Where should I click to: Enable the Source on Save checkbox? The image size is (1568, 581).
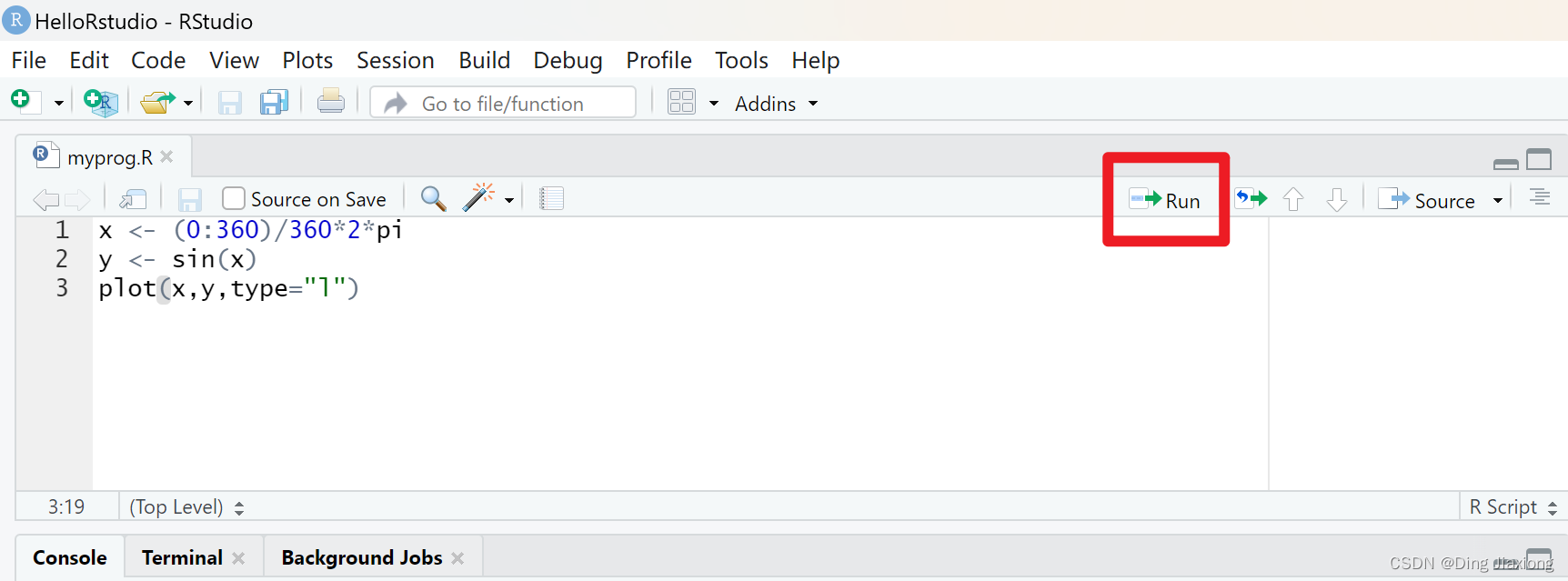234,198
